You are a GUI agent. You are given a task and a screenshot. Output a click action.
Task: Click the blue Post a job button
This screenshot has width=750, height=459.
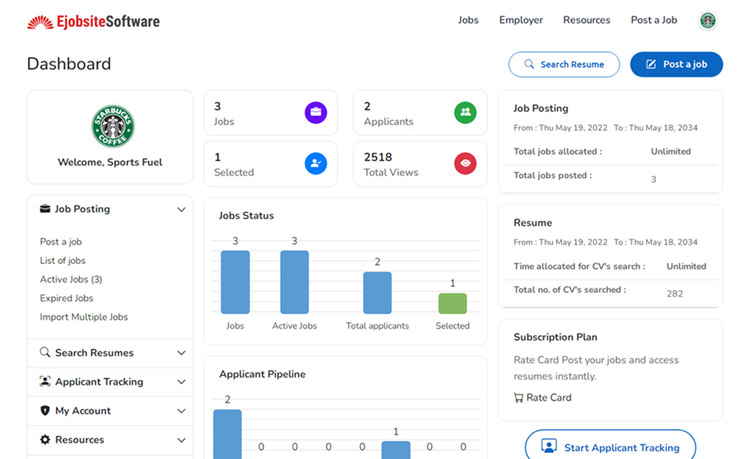676,65
